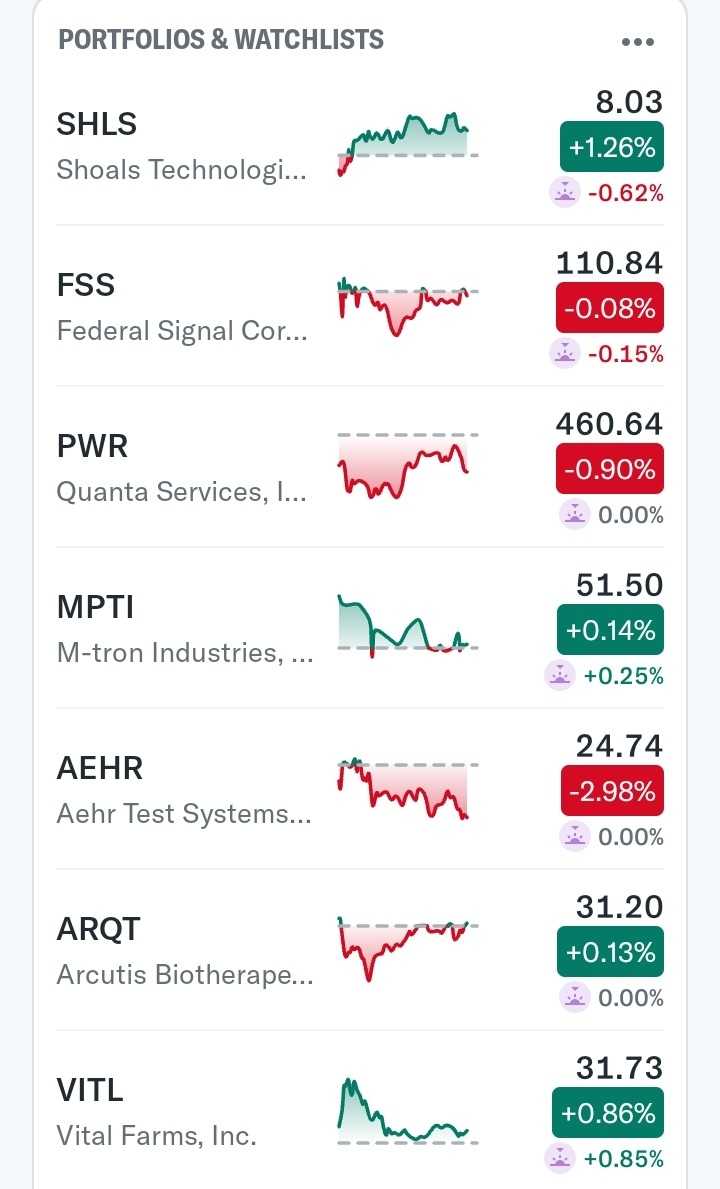Click the AEHR after-hours sunset icon
This screenshot has width=720, height=1189.
coord(575,836)
